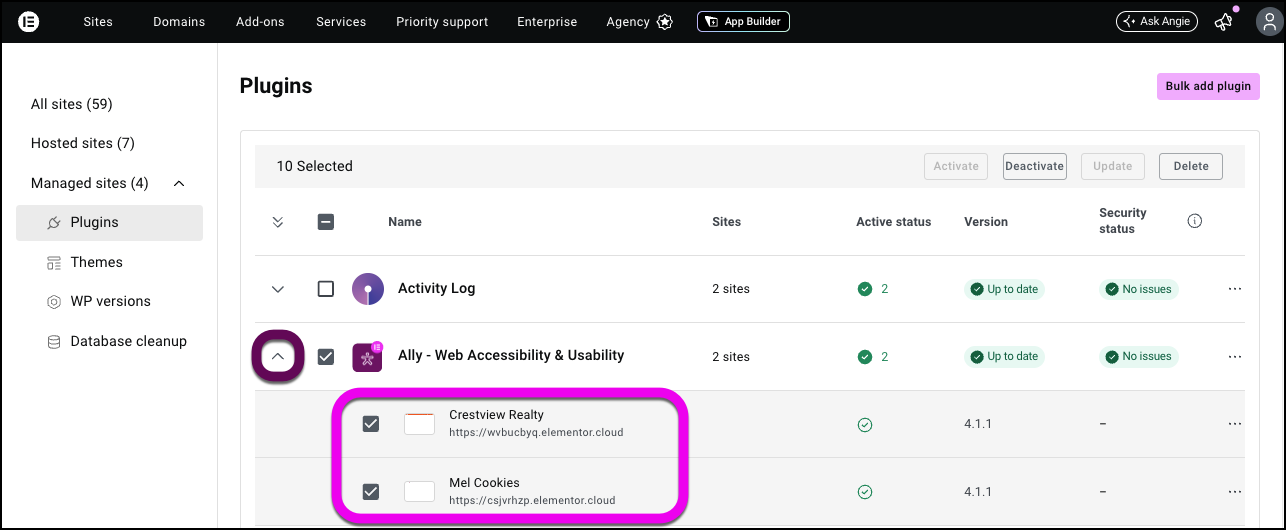The height and width of the screenshot is (530, 1286).
Task: Select Hosted sites (7) in sidebar
Action: [x=83, y=143]
